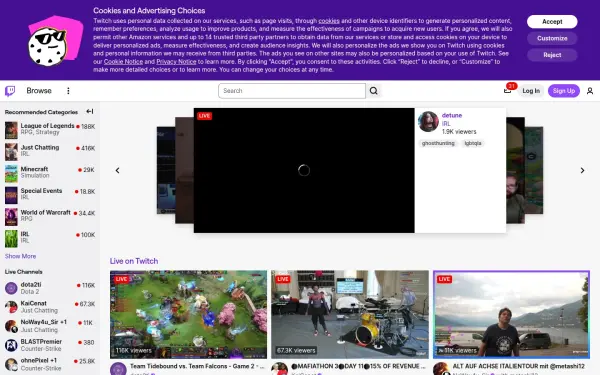Open the Prime loot crown notifications icon

pyautogui.click(x=507, y=91)
